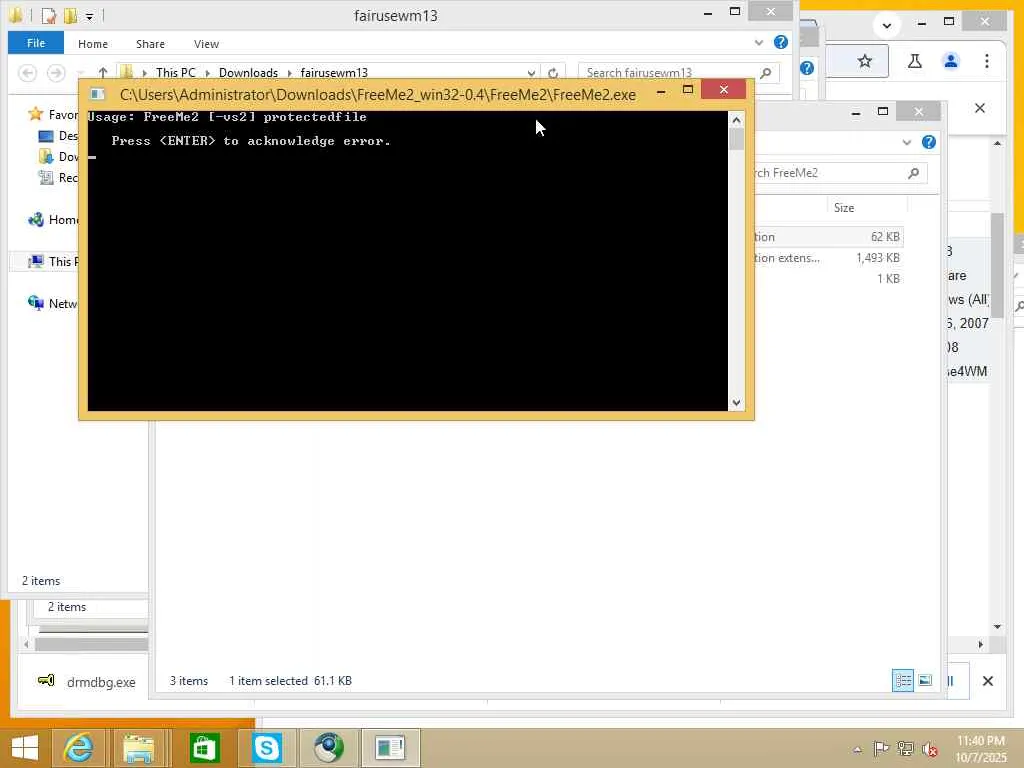1024x768 pixels.
Task: Bookmark page with browser star icon
Action: pyautogui.click(x=865, y=61)
